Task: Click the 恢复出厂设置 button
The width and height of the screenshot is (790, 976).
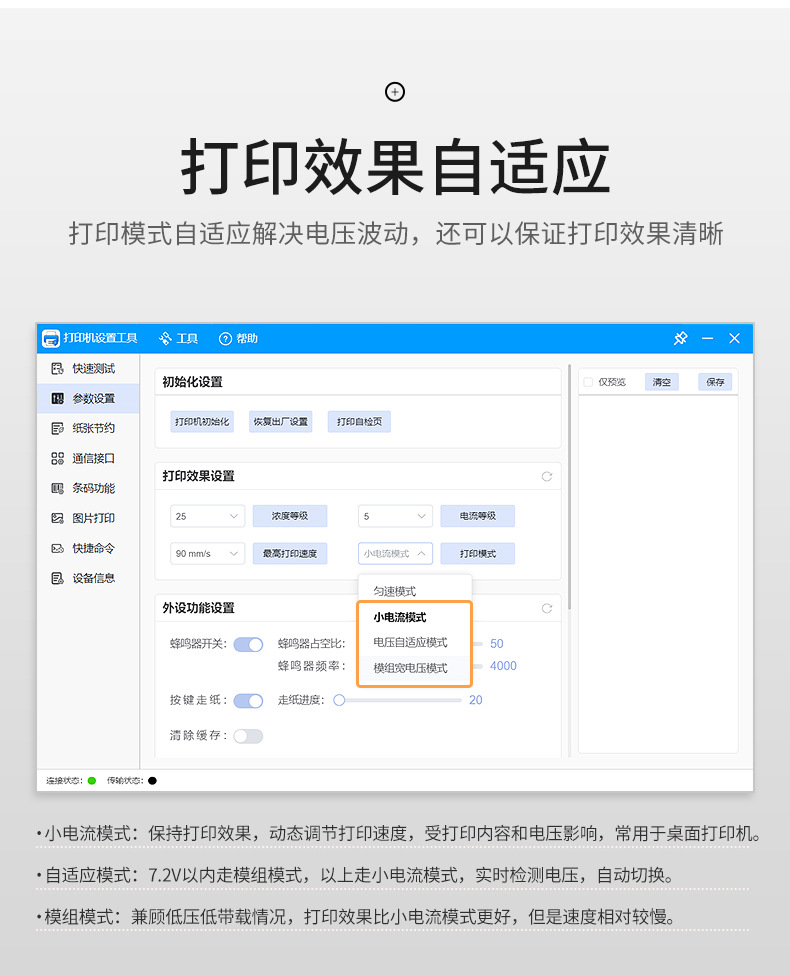Action: [x=280, y=421]
